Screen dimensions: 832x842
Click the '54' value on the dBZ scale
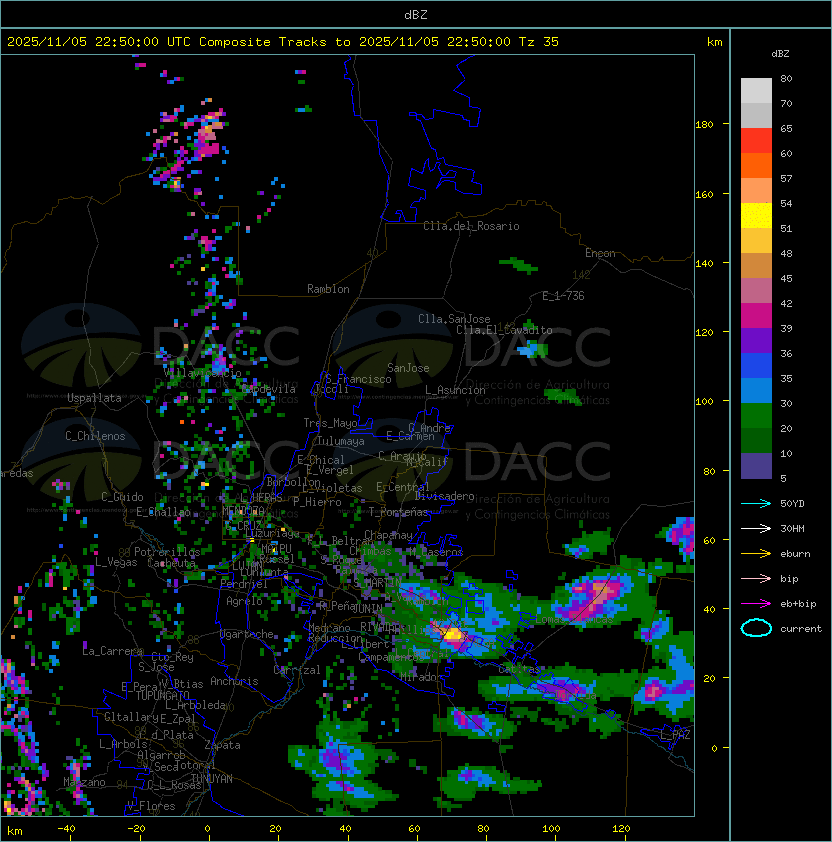[x=786, y=204]
